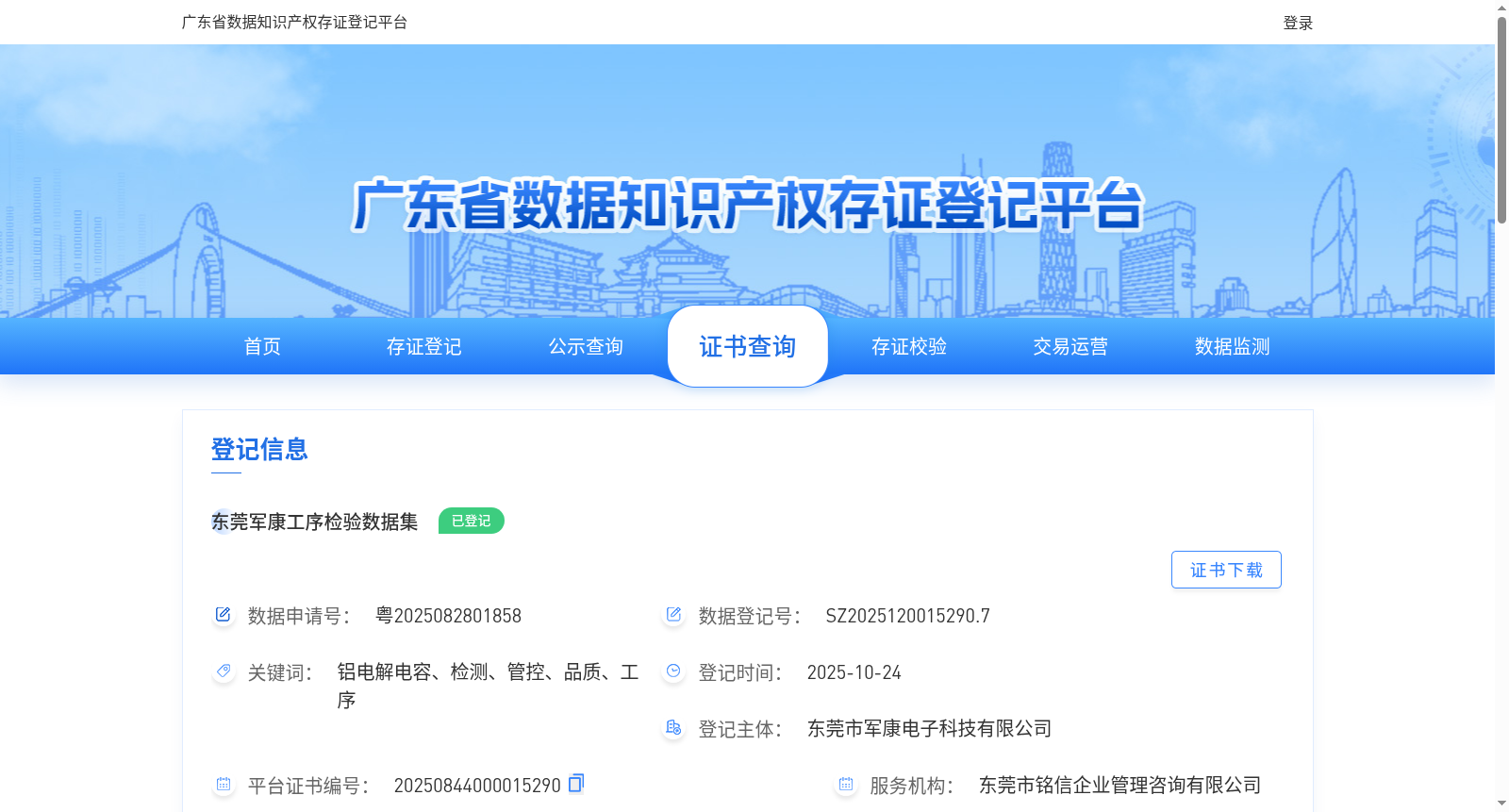Click the scrollbar down arrow

pos(1501,804)
